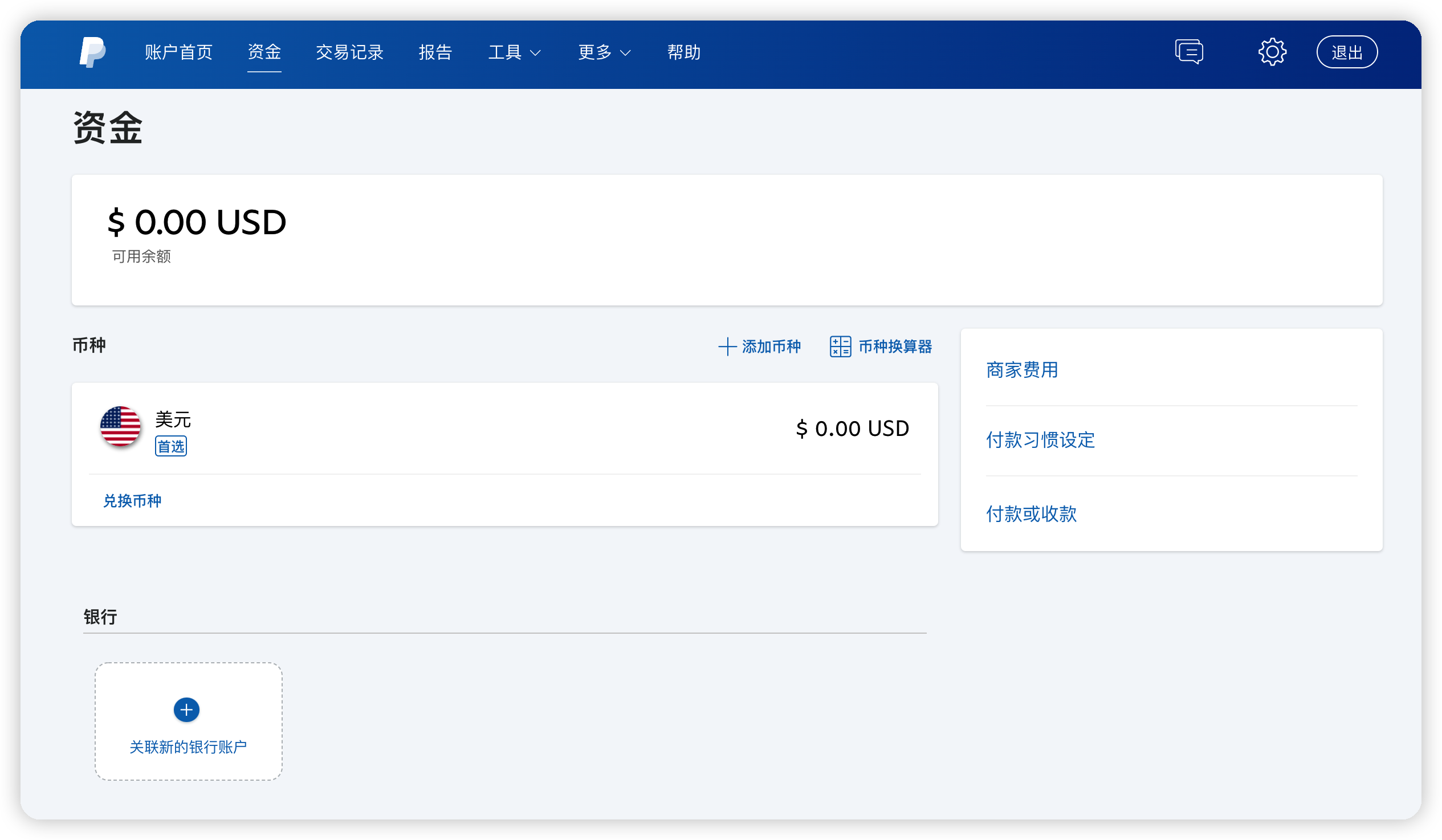The height and width of the screenshot is (840, 1442).
Task: Open the 工具 chevron arrow
Action: click(536, 54)
